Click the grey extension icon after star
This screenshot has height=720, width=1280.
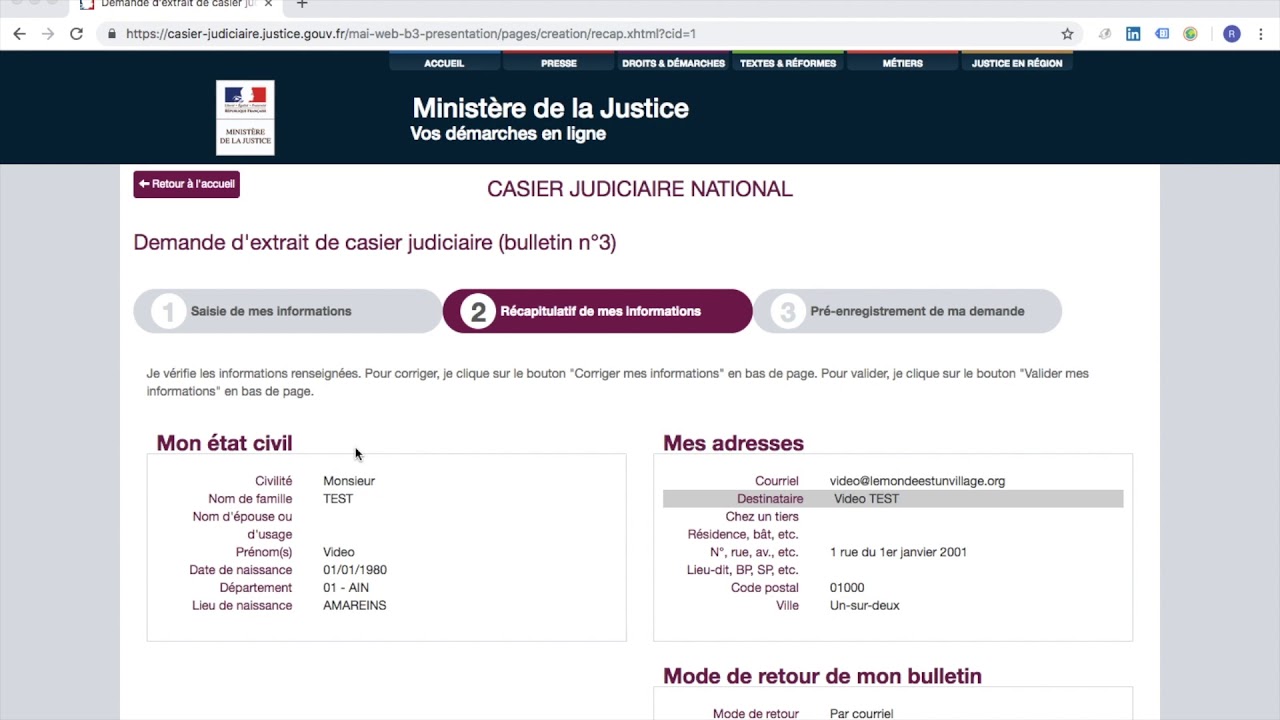coord(1105,34)
